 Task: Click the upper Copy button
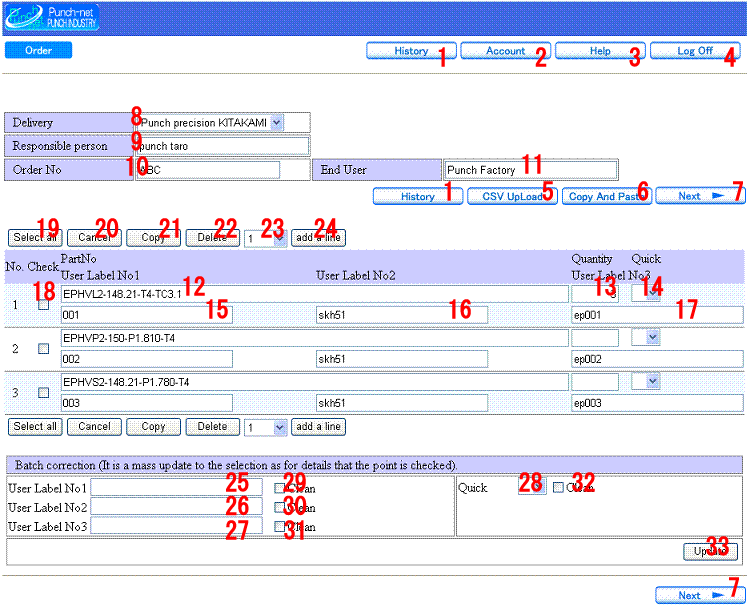[153, 237]
